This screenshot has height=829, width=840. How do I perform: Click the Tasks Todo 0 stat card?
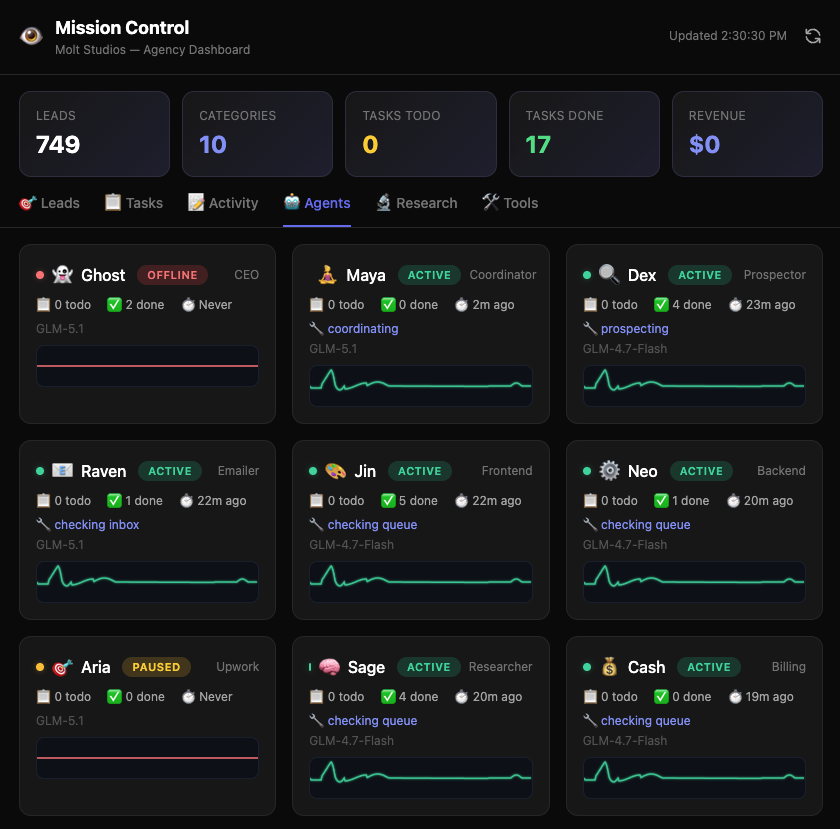(x=421, y=134)
